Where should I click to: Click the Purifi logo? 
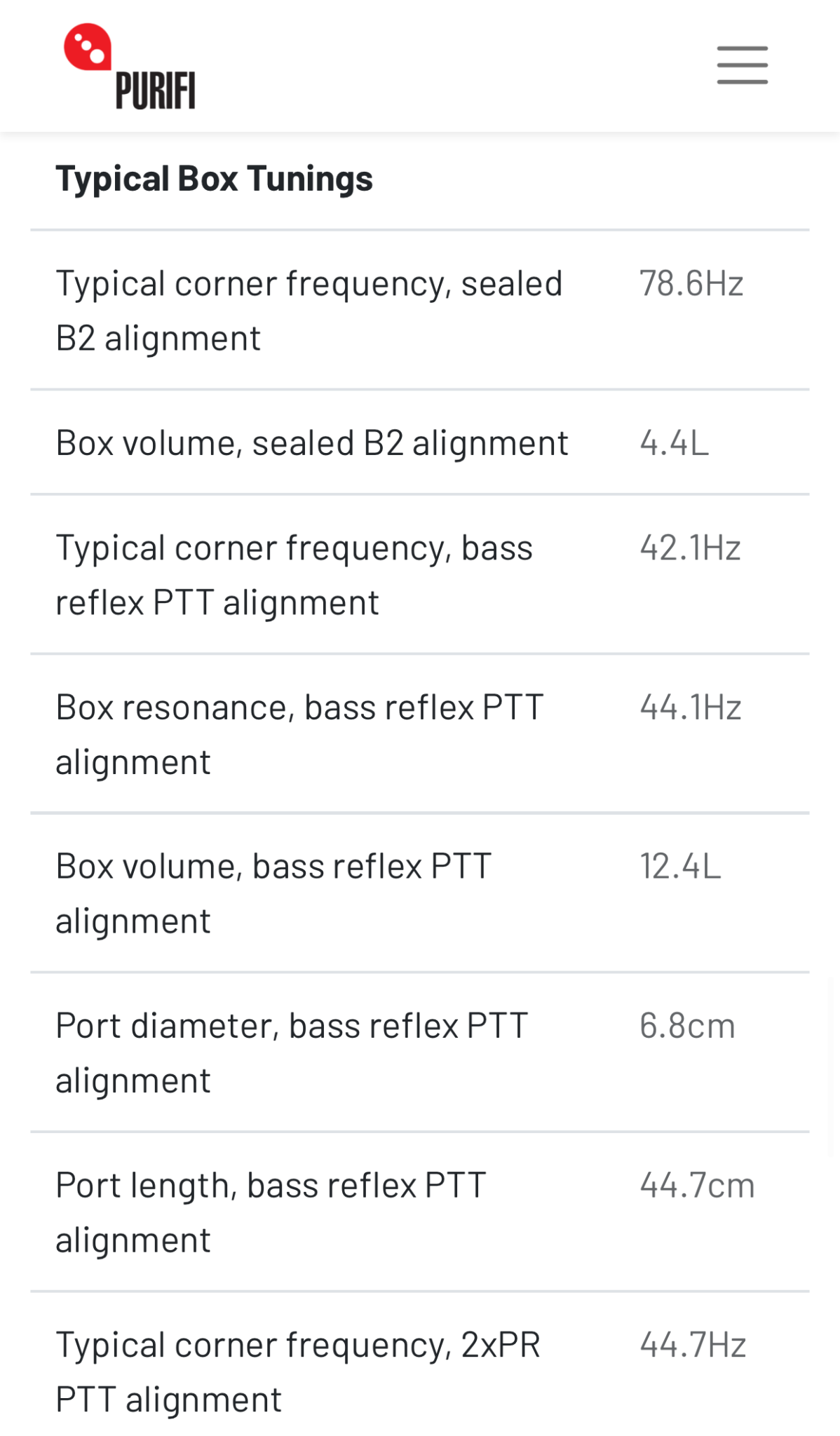(x=130, y=67)
